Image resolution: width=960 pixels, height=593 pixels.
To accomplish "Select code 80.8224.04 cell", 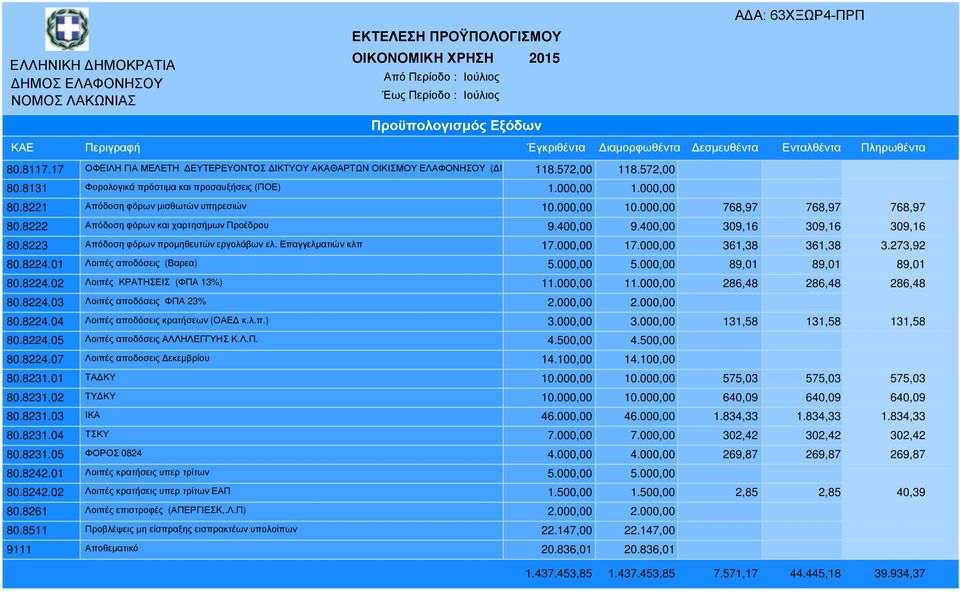I will point(40,321).
